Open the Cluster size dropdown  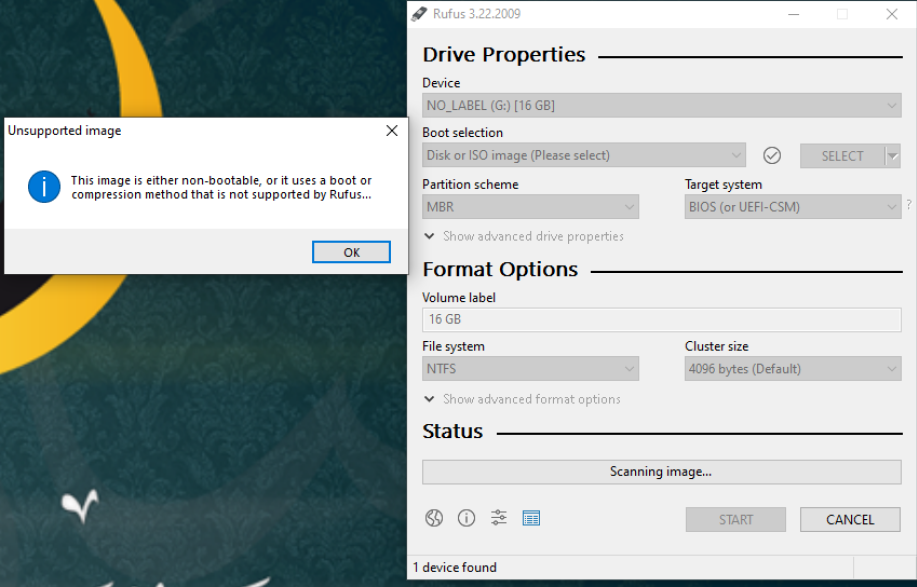(x=792, y=369)
